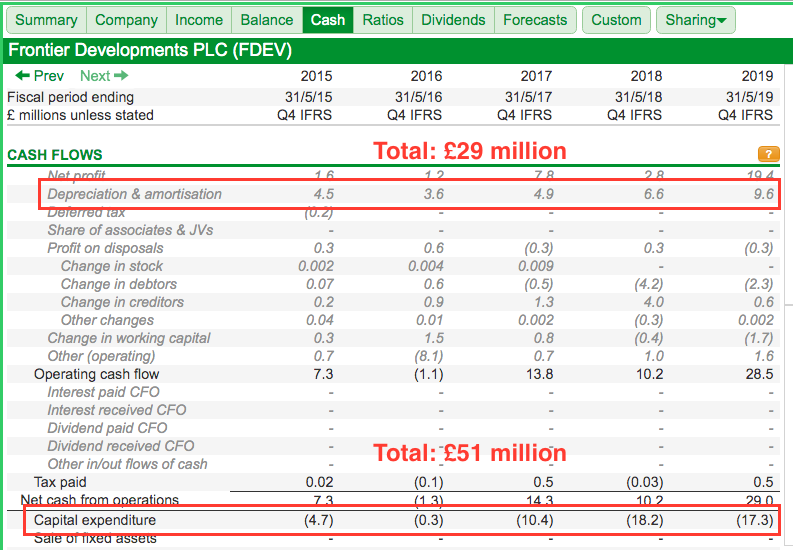Expand the Sharing dropdown
793x550 pixels.
click(x=696, y=20)
